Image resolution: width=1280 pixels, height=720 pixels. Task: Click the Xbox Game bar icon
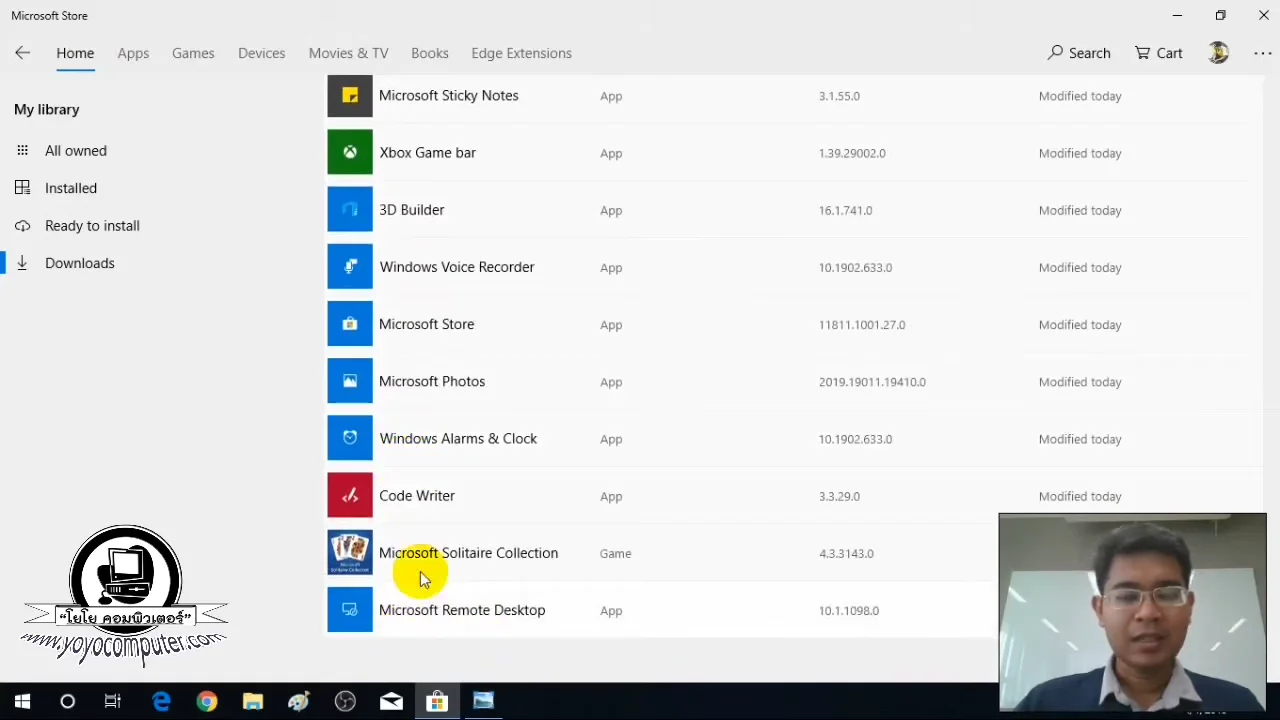[x=349, y=152]
